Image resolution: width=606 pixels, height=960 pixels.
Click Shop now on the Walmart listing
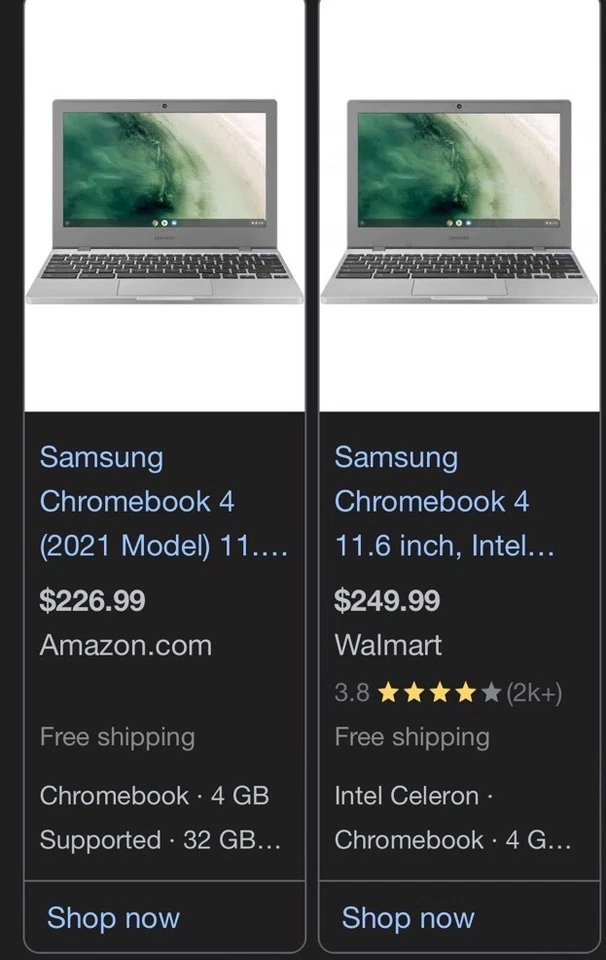[407, 917]
